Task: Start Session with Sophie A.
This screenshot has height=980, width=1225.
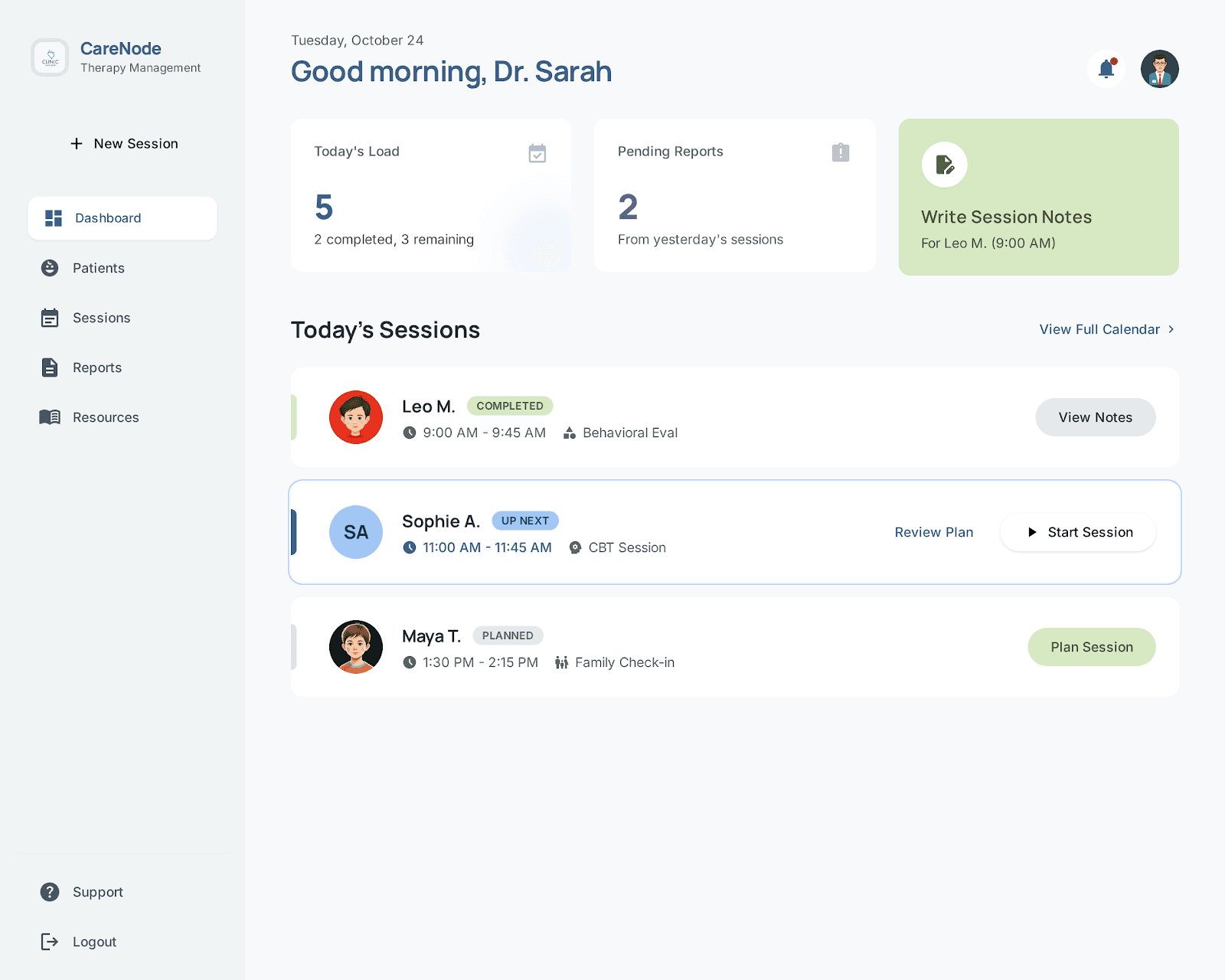Action: 1078,532
